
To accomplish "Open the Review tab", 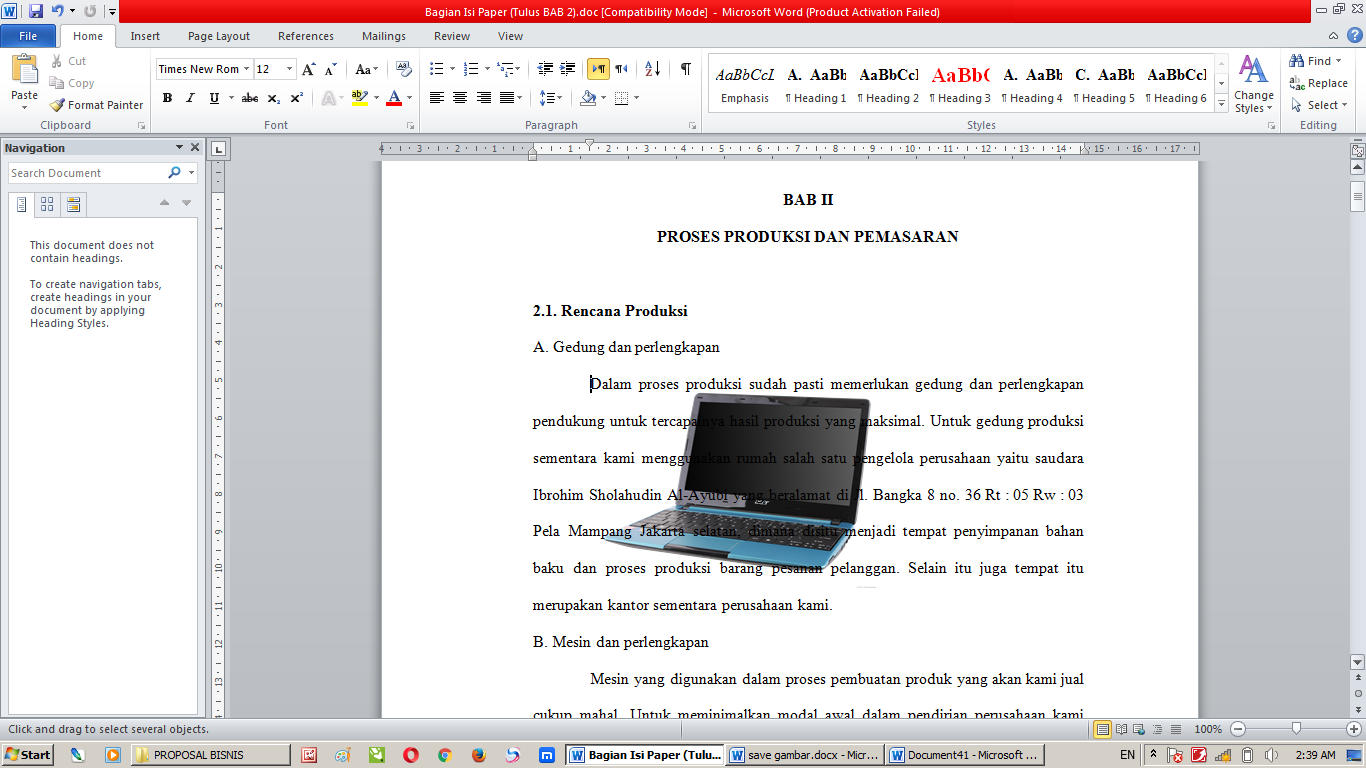I will (x=452, y=36).
